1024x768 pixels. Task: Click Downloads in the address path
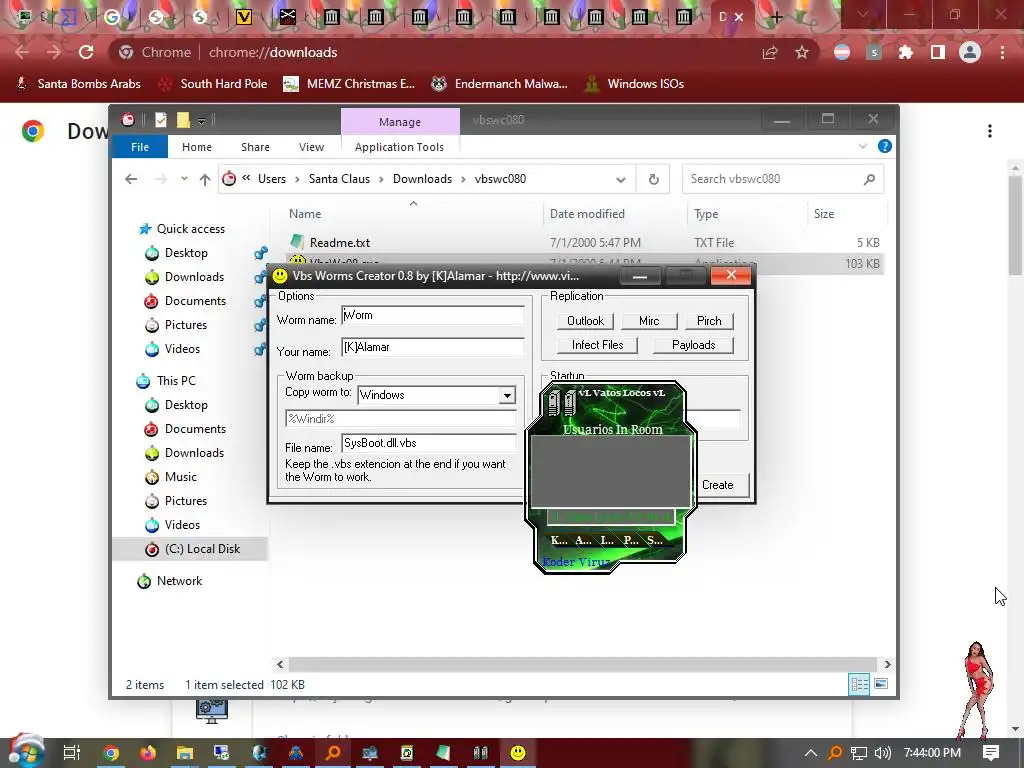[422, 179]
